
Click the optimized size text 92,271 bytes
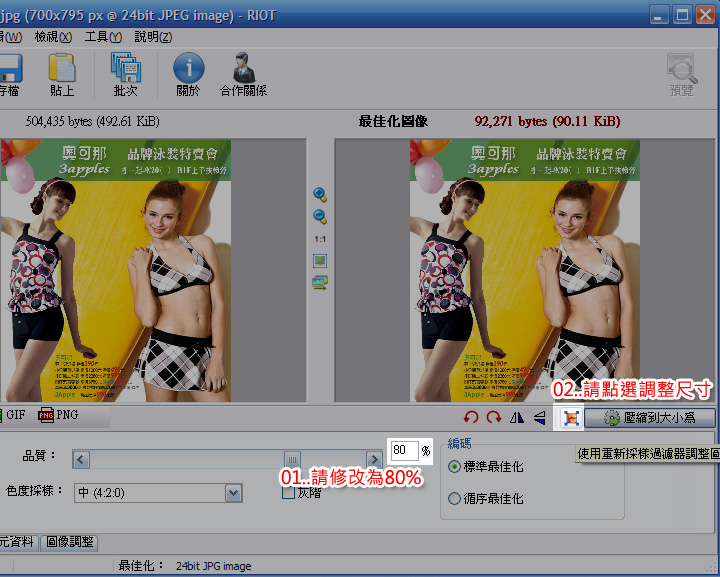(547, 122)
